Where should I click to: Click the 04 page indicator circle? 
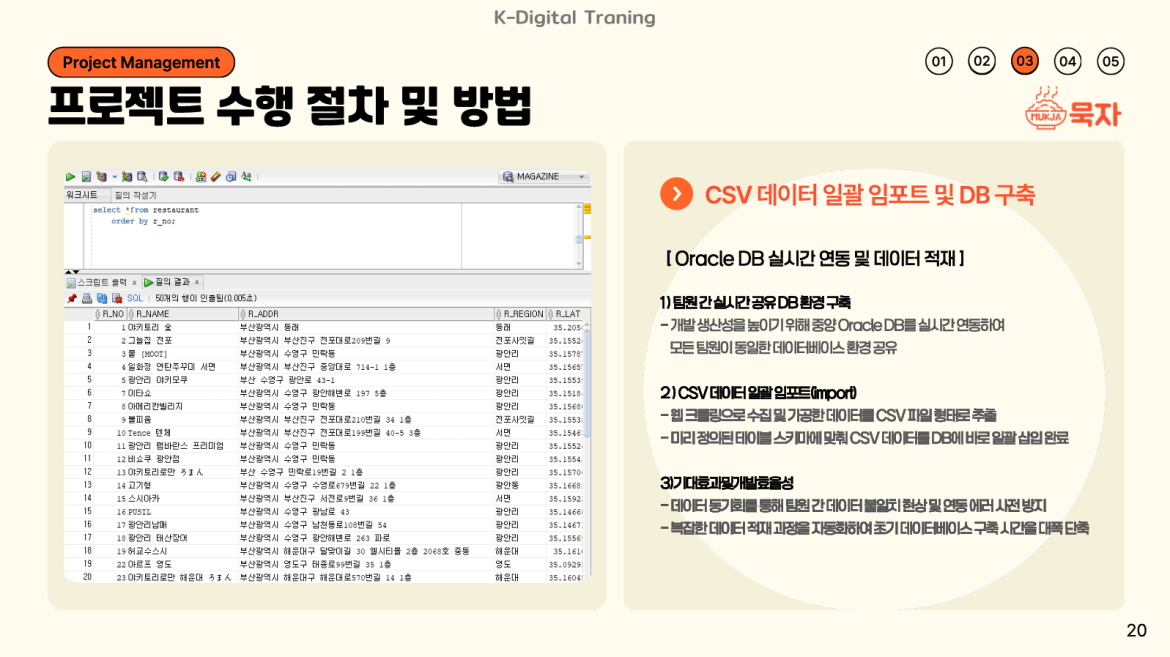(x=1068, y=61)
